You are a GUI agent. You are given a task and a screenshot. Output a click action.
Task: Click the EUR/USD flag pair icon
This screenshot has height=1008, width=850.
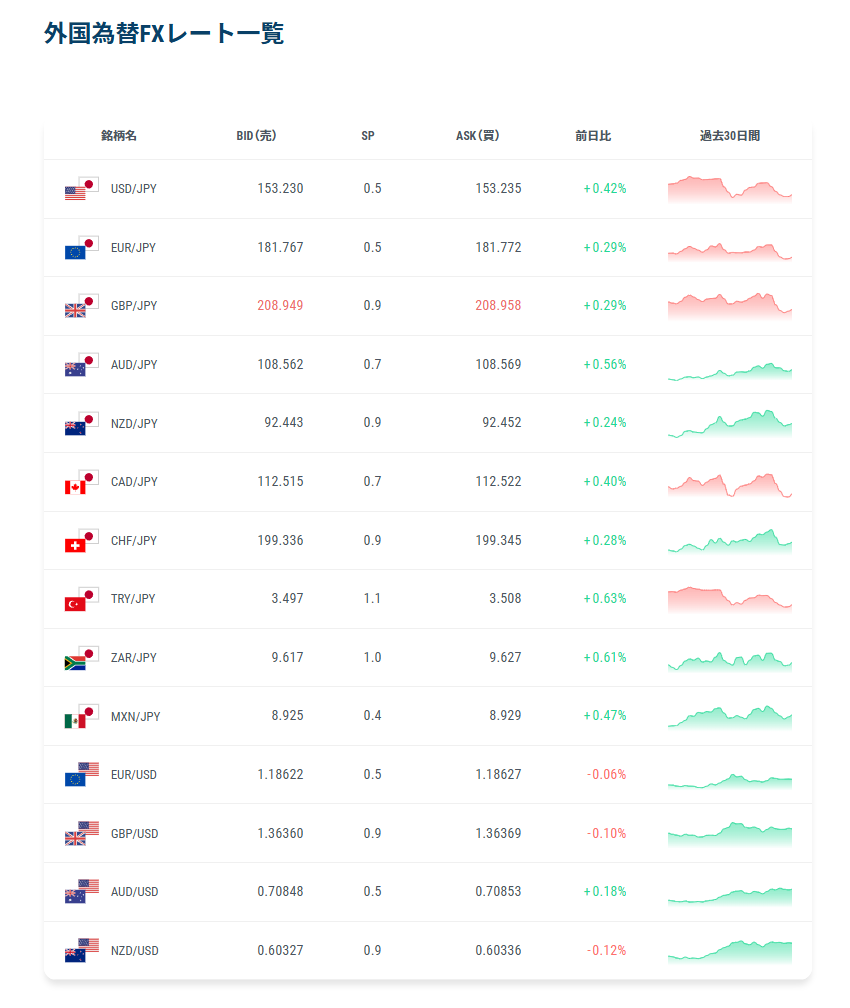81,775
